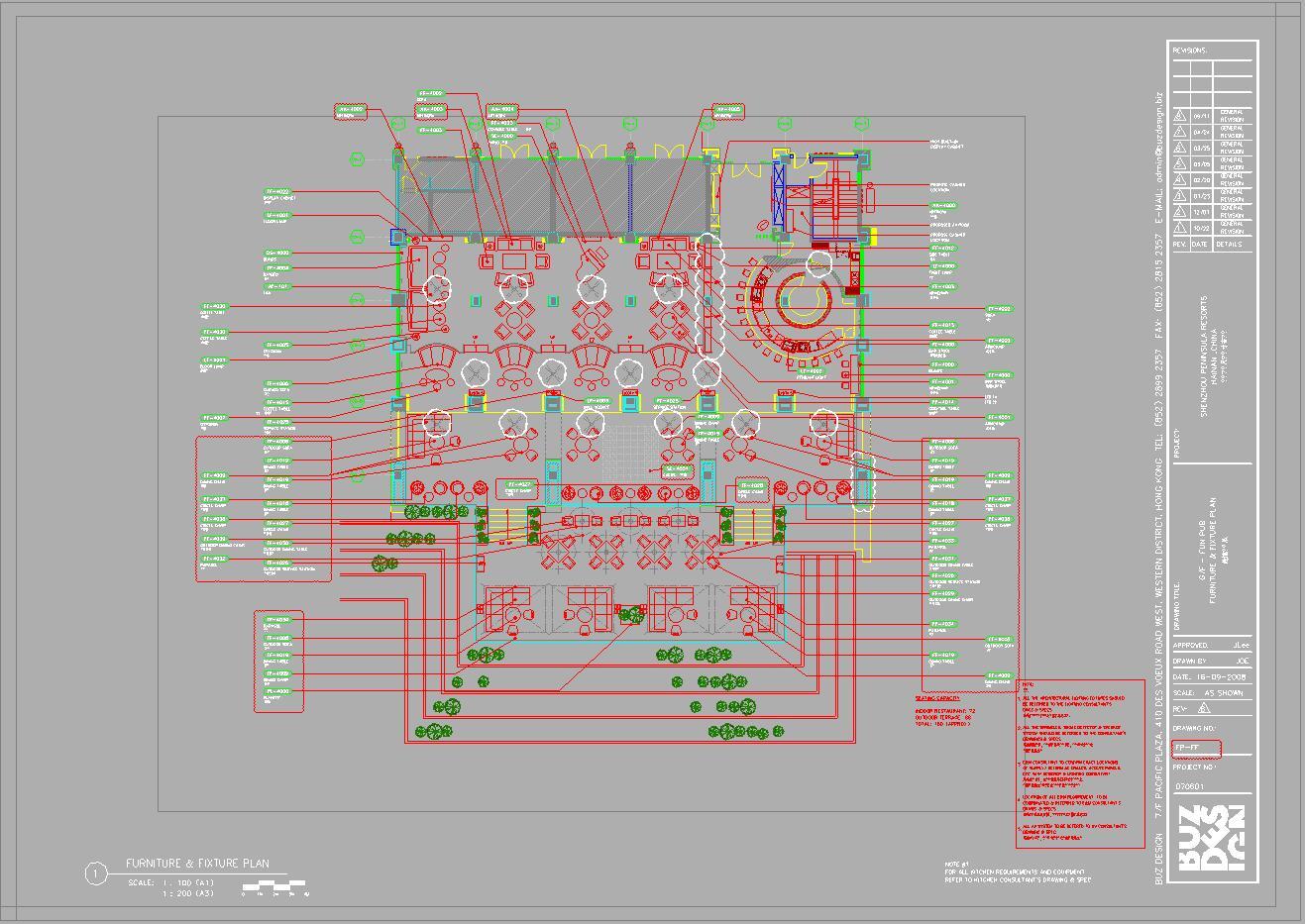Viewport: 1305px width, 924px height.
Task: Click the revision triangle number 1 symbol
Action: 1180,228
